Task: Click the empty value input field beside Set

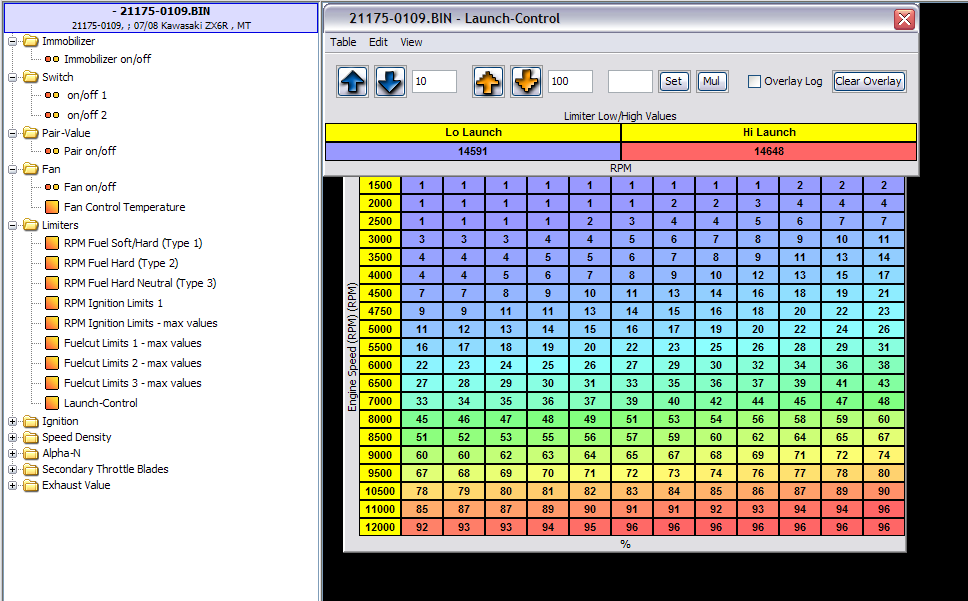Action: point(630,82)
